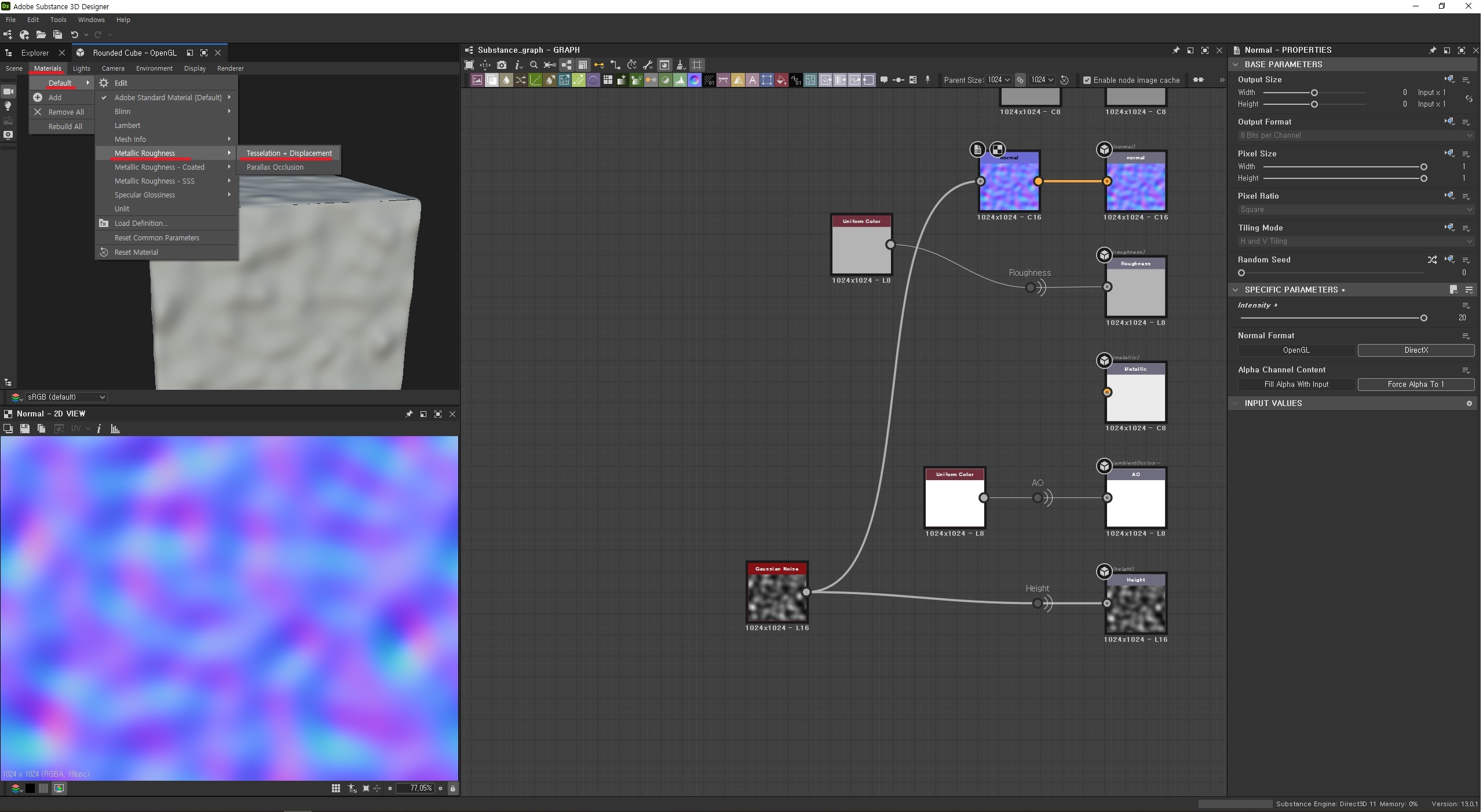Screen dimensions: 1483x812
Task: Toggle the parent size link ratio button
Action: click(x=1020, y=80)
